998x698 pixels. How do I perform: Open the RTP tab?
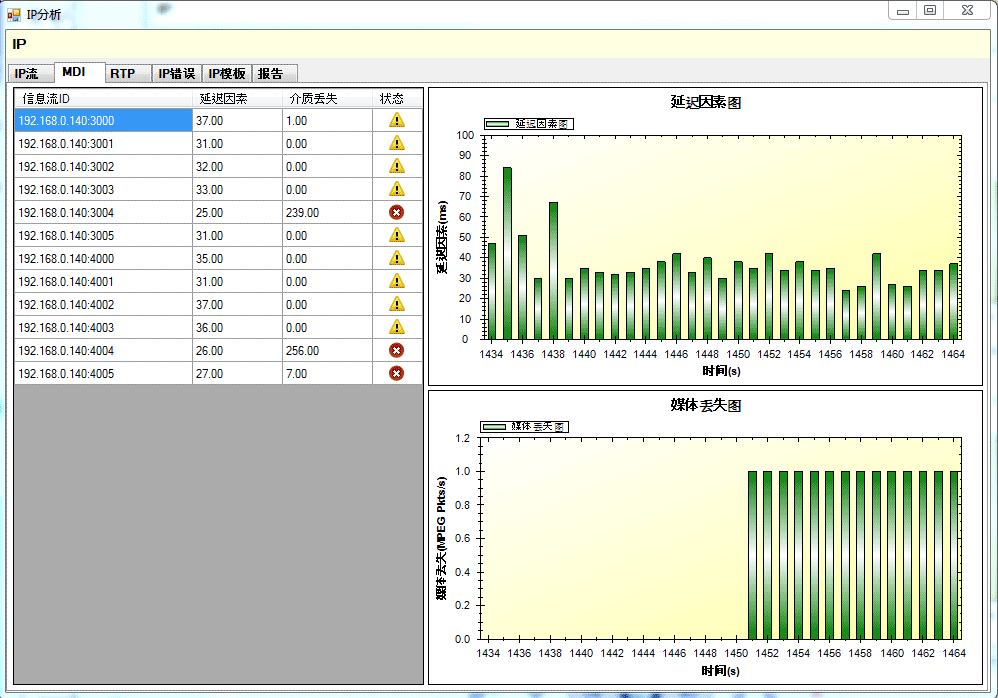[x=123, y=74]
